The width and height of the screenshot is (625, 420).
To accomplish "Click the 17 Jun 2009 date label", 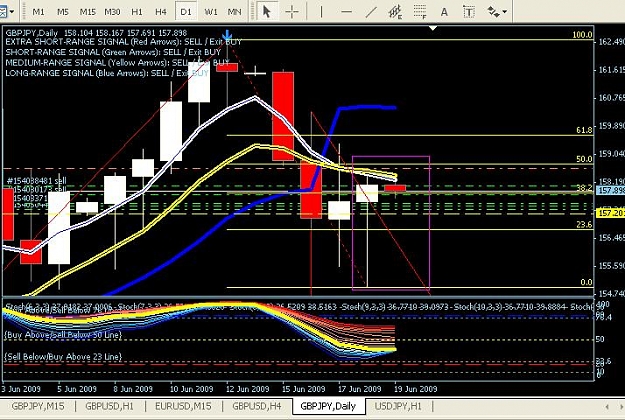I will click(360, 389).
